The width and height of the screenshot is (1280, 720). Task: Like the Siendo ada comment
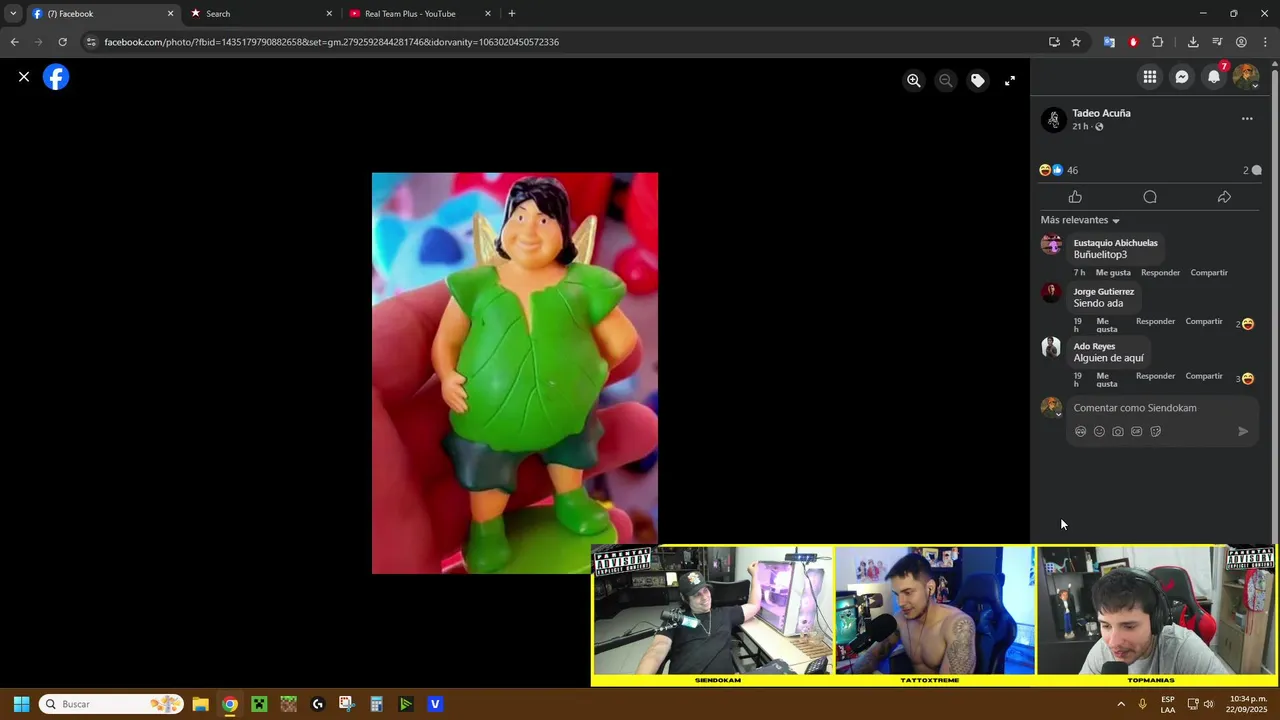(x=1106, y=326)
